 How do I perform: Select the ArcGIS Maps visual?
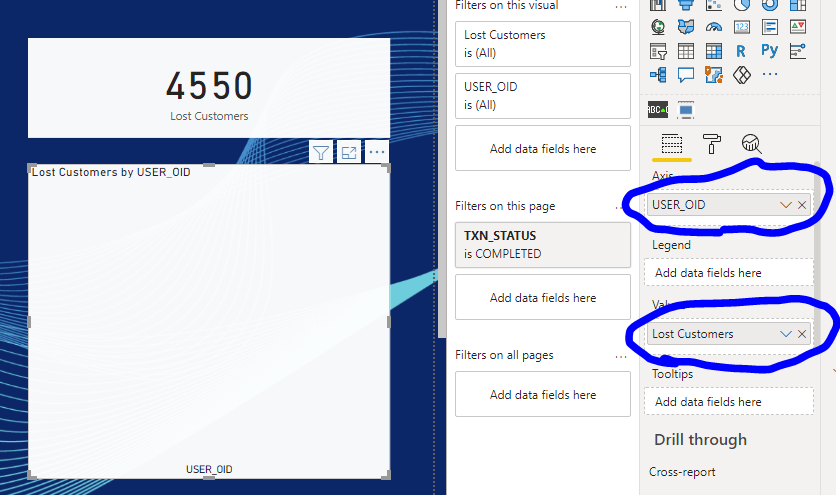[x=714, y=75]
